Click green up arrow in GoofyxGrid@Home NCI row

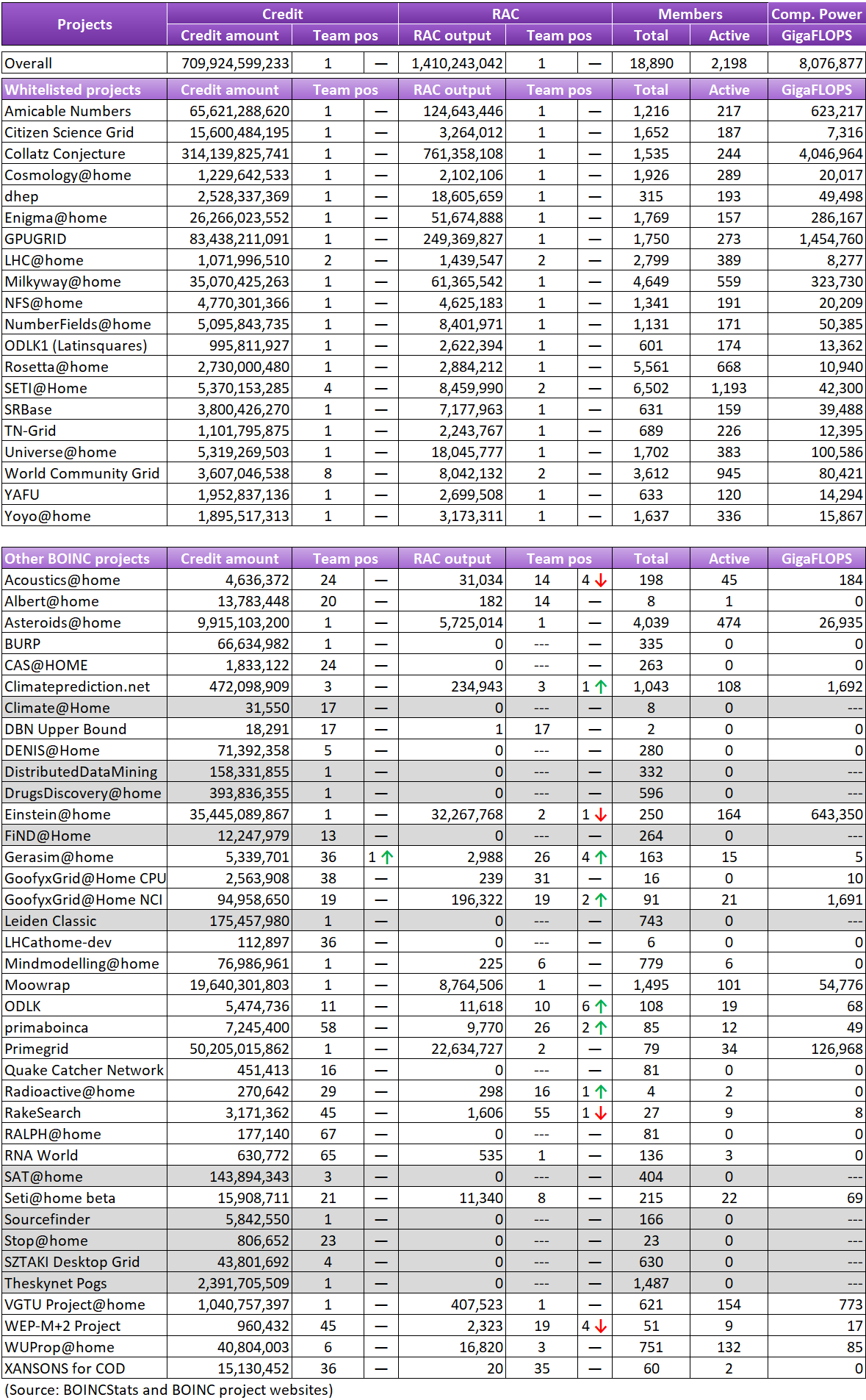coord(601,900)
